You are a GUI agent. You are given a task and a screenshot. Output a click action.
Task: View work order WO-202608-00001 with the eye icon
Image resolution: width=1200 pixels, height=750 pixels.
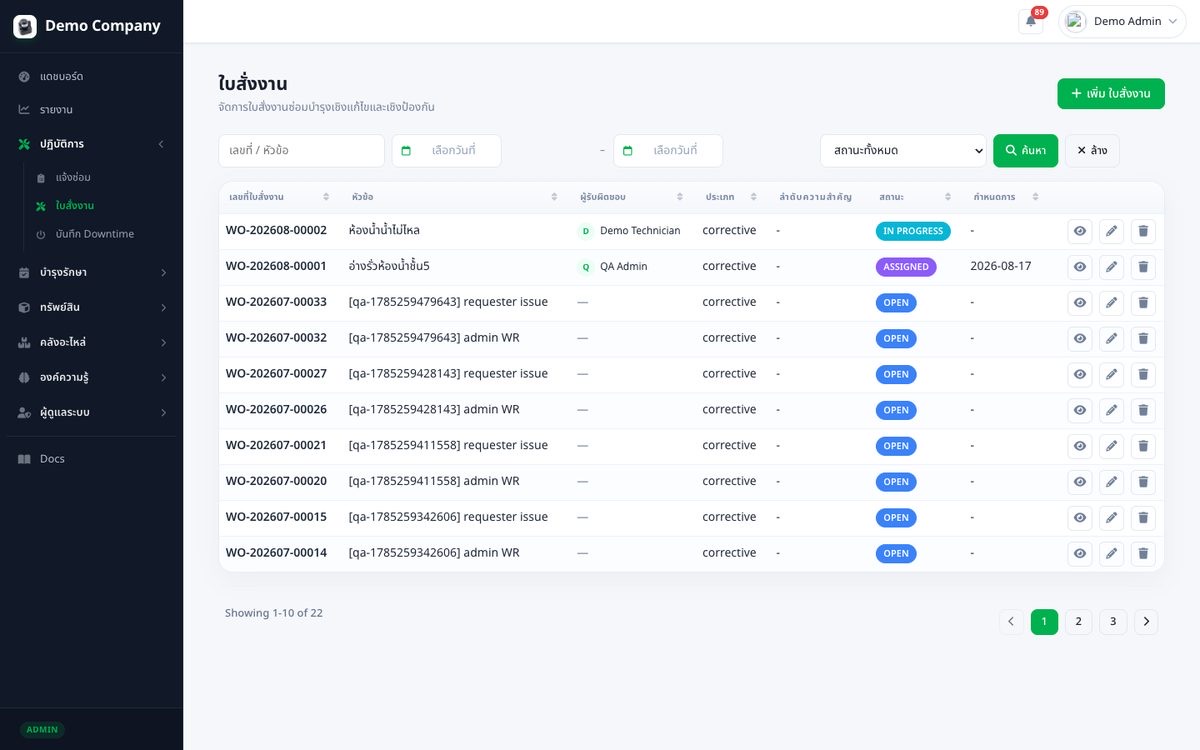1080,267
